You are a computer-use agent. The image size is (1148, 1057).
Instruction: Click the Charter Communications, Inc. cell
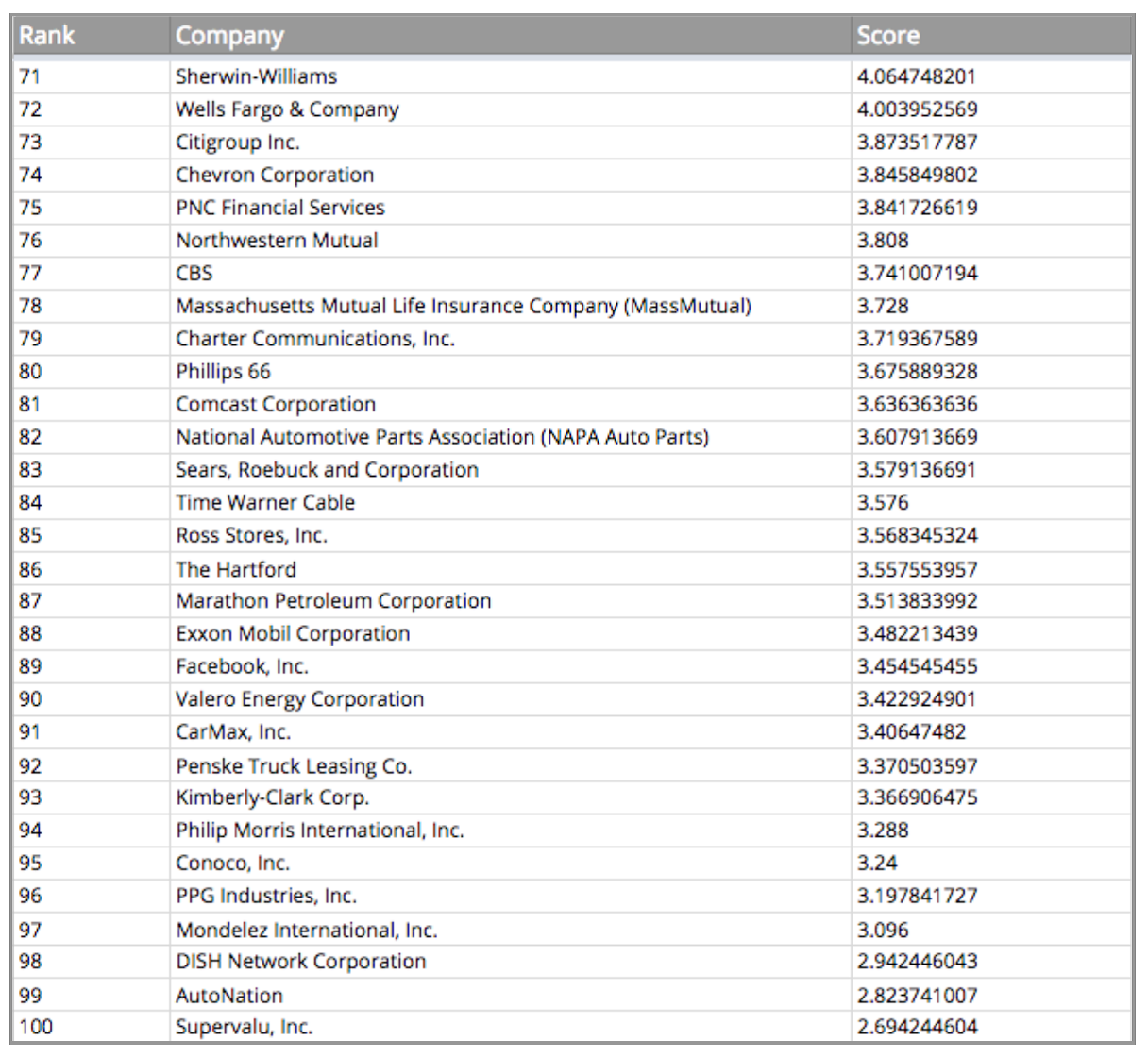511,339
